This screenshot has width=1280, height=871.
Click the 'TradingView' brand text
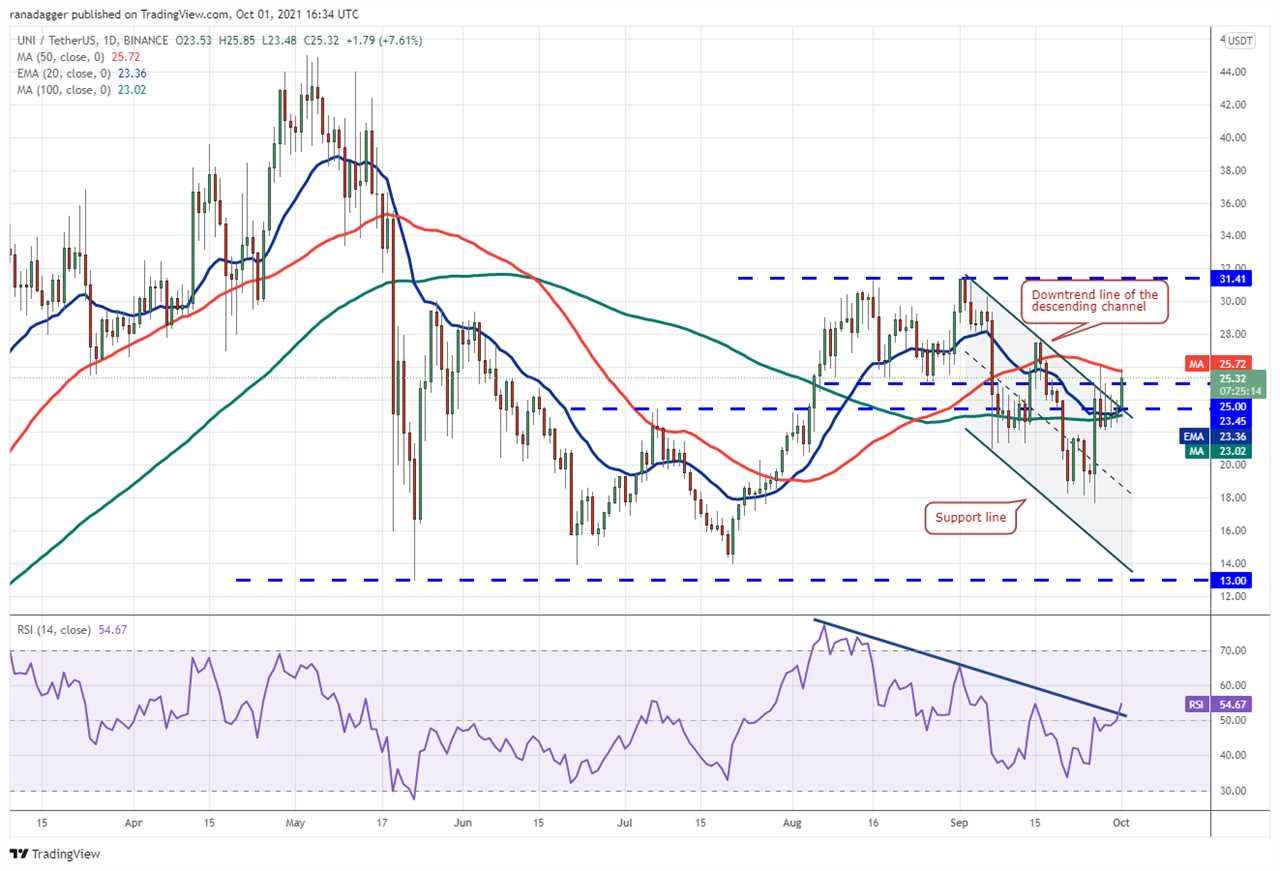click(68, 854)
